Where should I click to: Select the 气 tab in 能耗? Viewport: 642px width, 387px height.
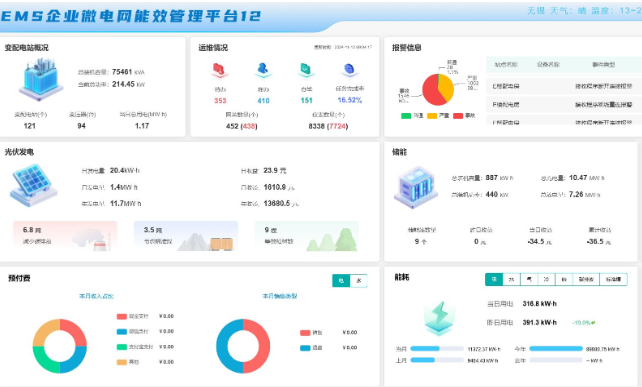point(529,279)
